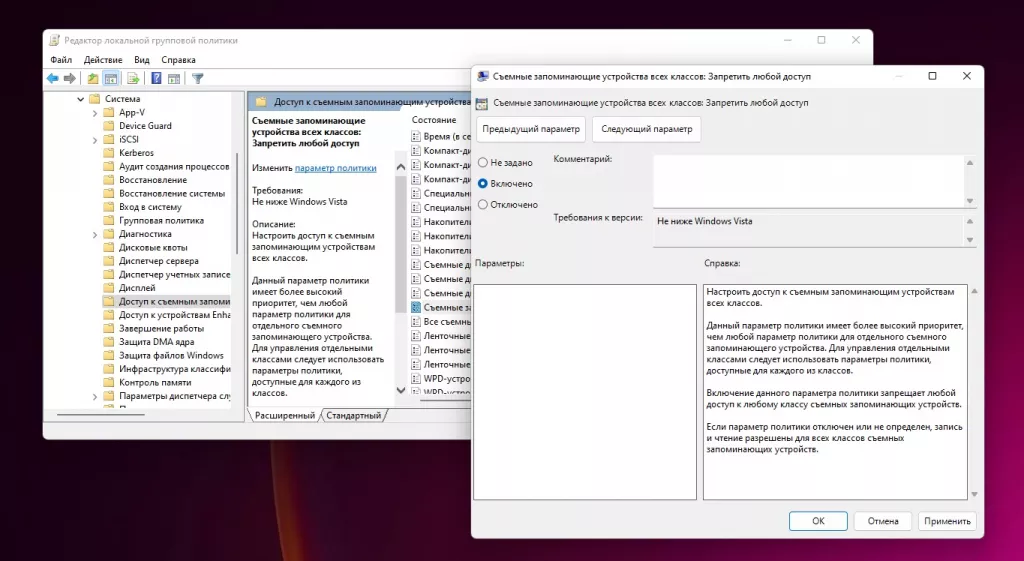Collapse the 'Система' tree node

point(80,99)
